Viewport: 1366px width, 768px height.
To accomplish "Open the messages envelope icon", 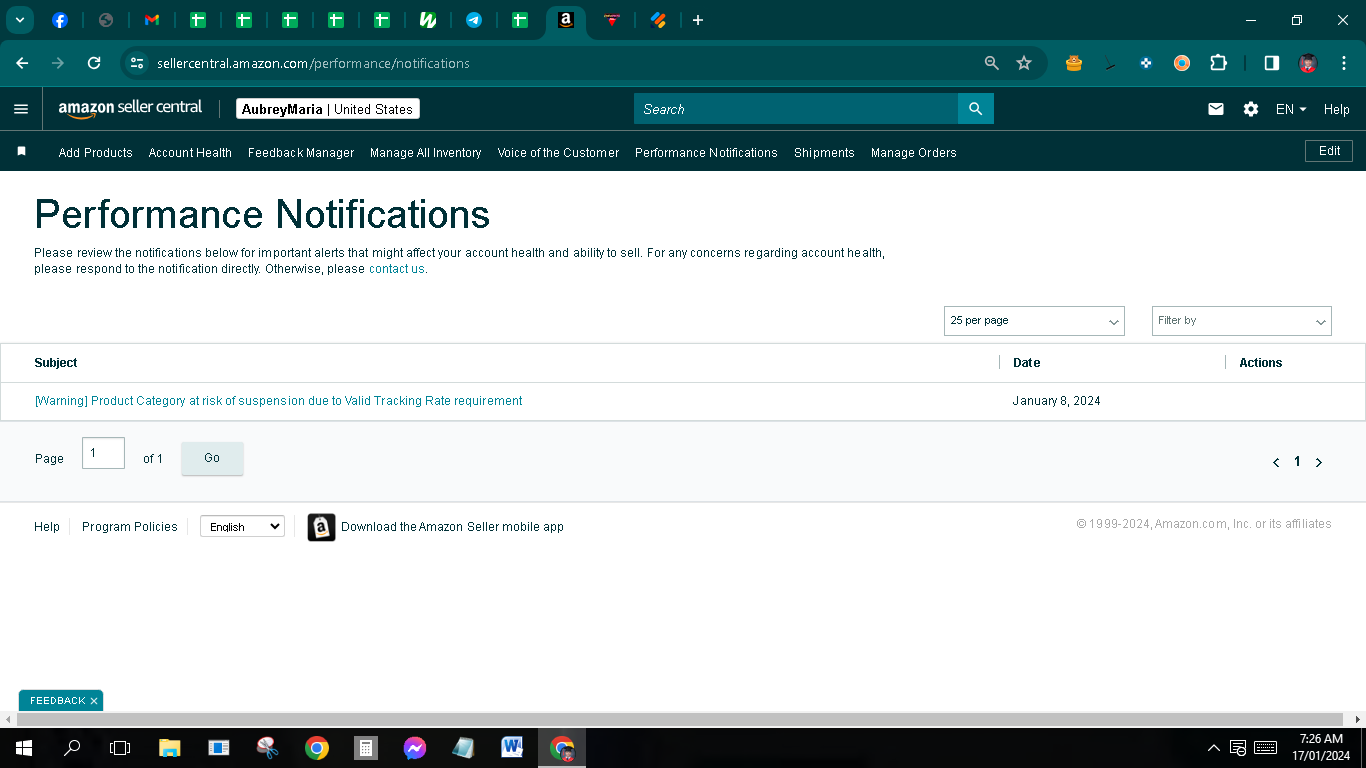I will click(x=1216, y=109).
